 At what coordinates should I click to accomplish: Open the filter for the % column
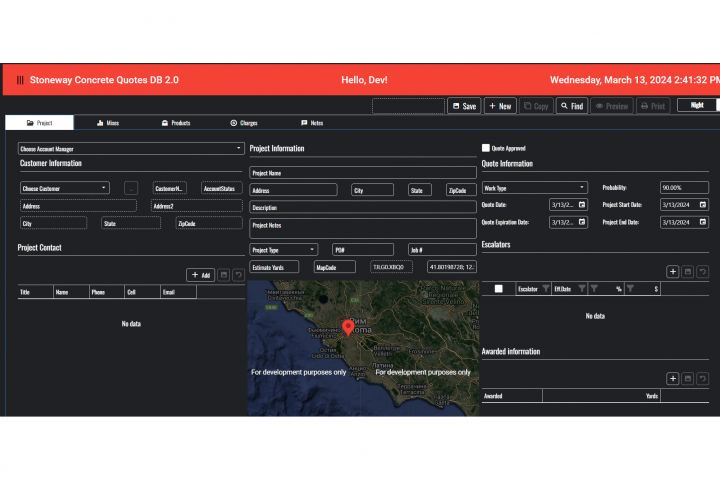(x=594, y=288)
